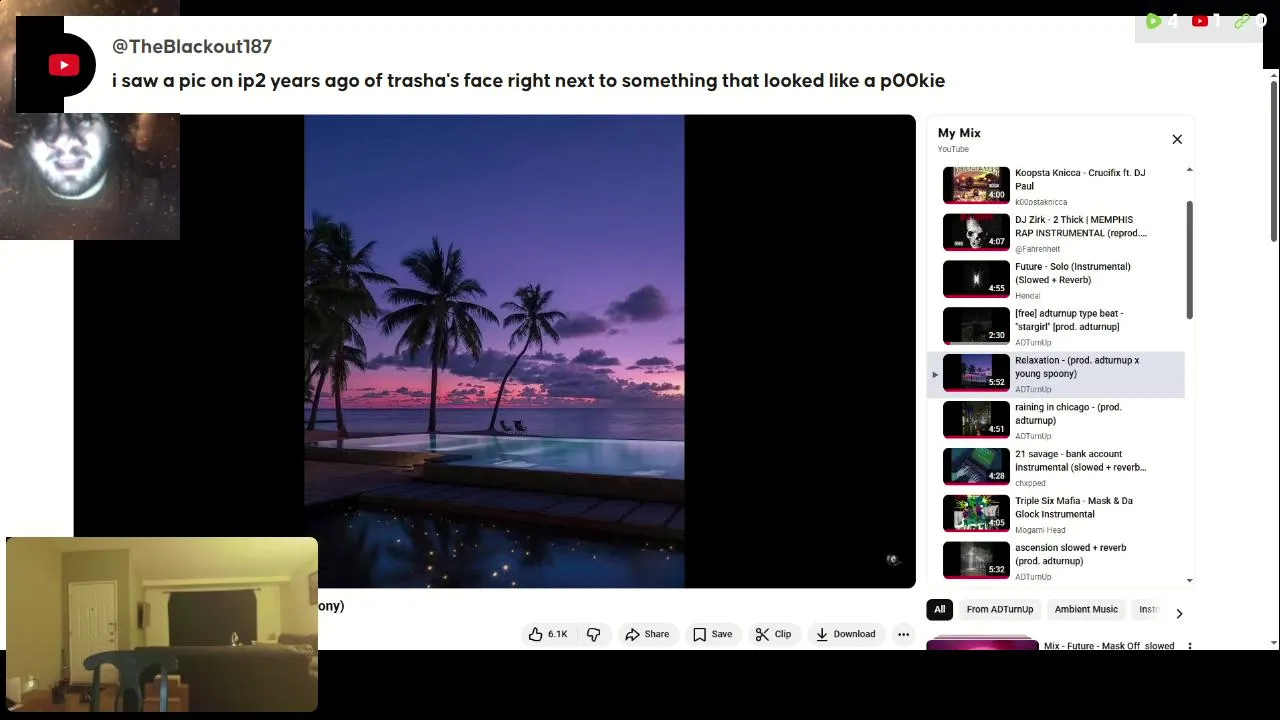Viewport: 1280px width, 720px height.
Task: Expand more filter chips with right chevron
Action: coord(1179,613)
